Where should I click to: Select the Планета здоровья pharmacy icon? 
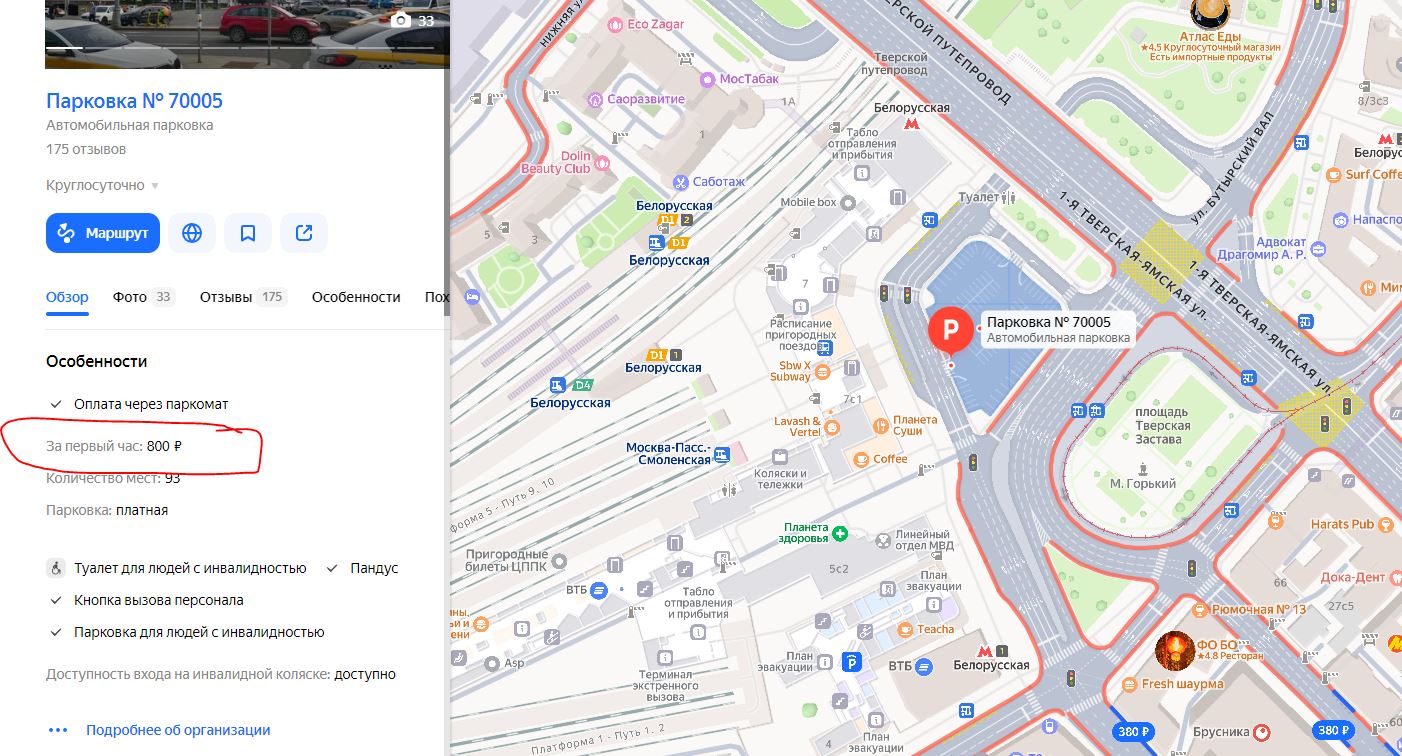840,533
